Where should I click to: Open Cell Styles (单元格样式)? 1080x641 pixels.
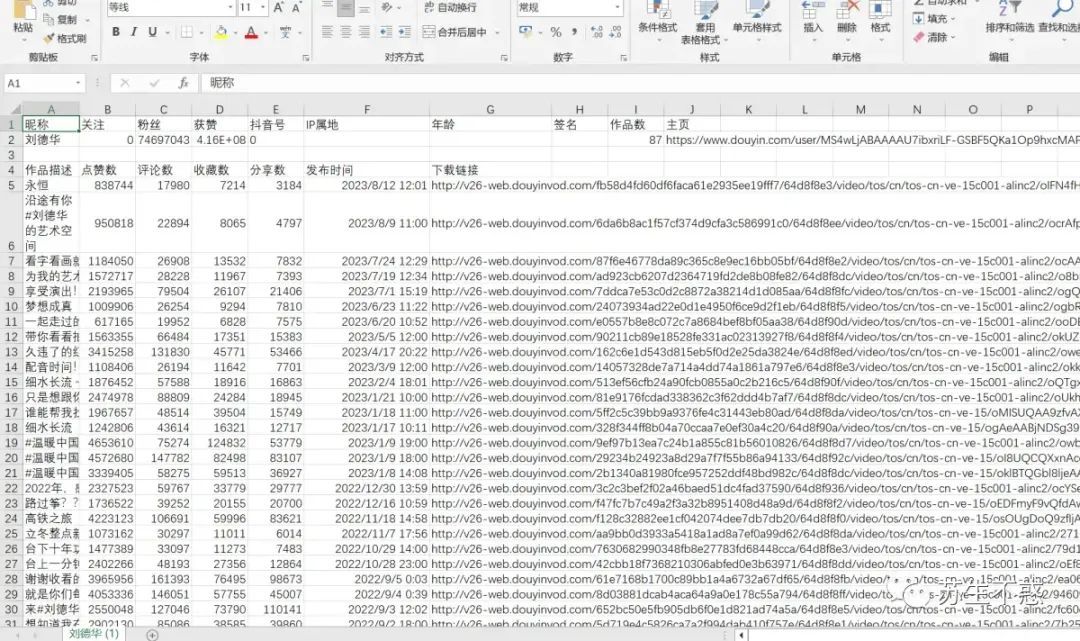757,22
